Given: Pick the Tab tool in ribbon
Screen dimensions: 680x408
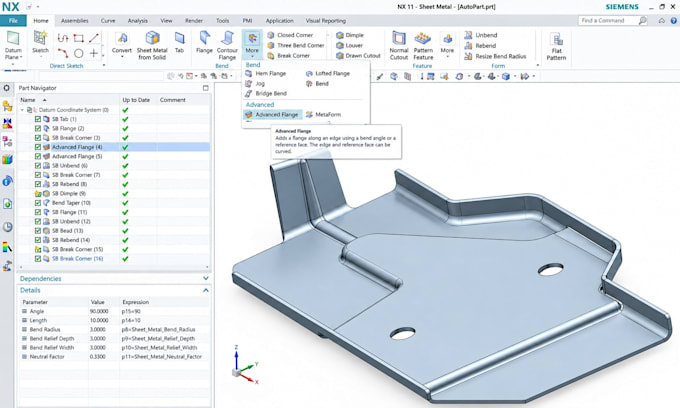Looking at the screenshot, I should (179, 42).
